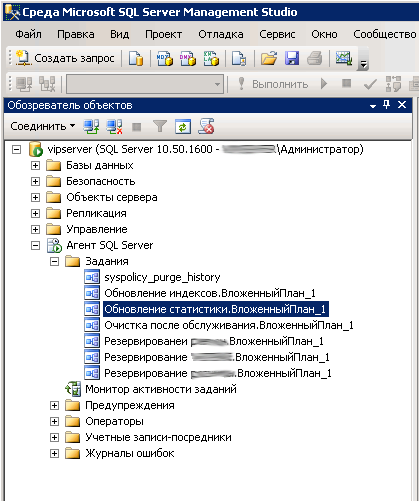The height and width of the screenshot is (501, 419).
Task: Click the change connection icon in query toolbar
Action: 47,84
